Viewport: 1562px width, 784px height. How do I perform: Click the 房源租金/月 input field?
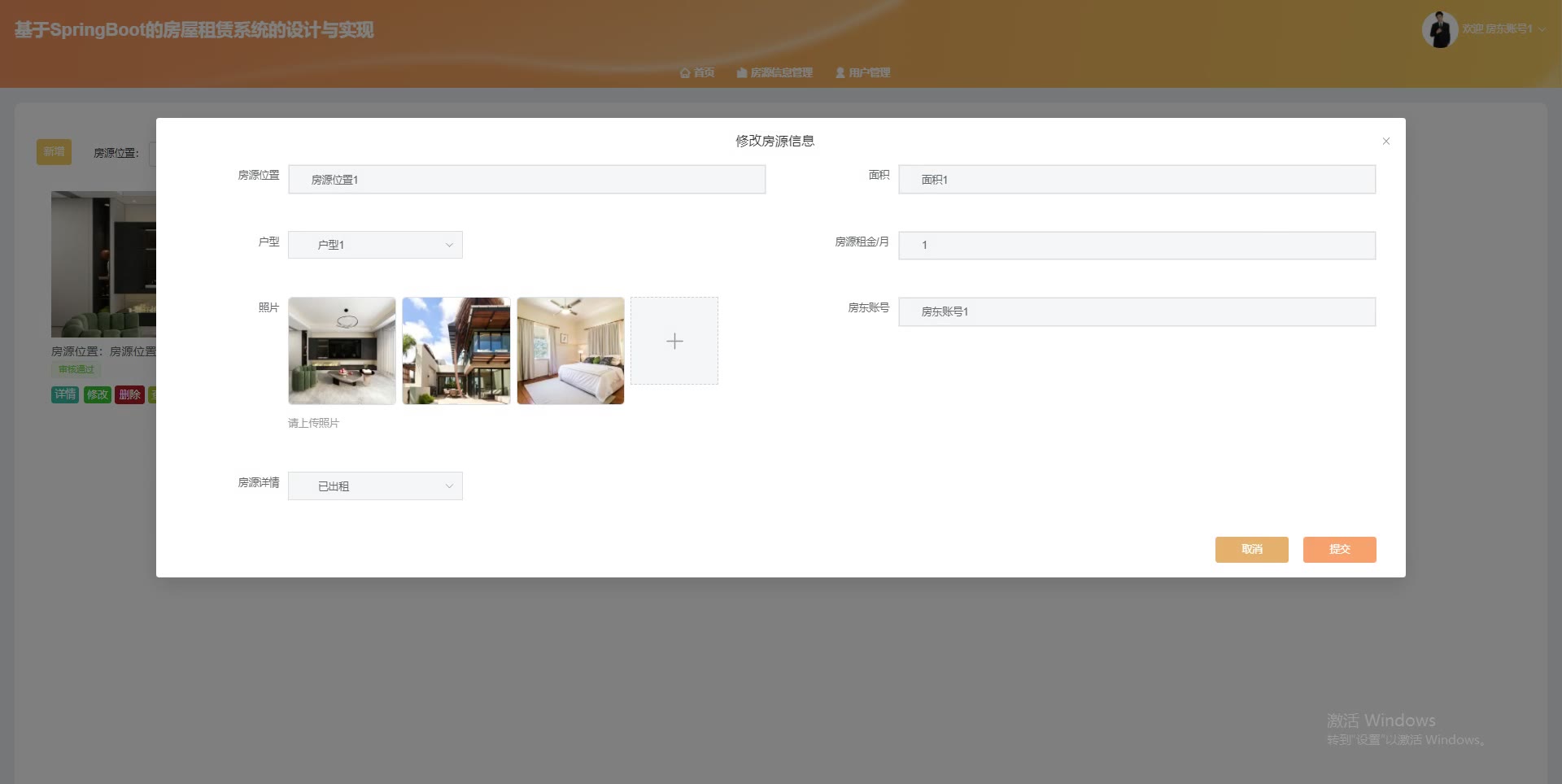pyautogui.click(x=1137, y=246)
